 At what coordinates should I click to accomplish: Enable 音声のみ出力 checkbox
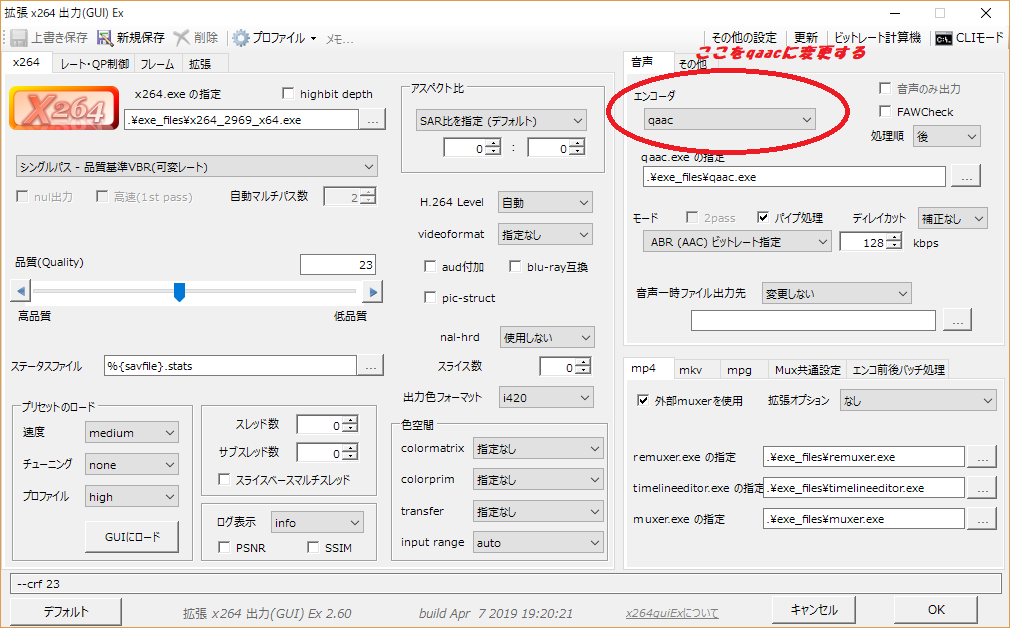point(885,88)
